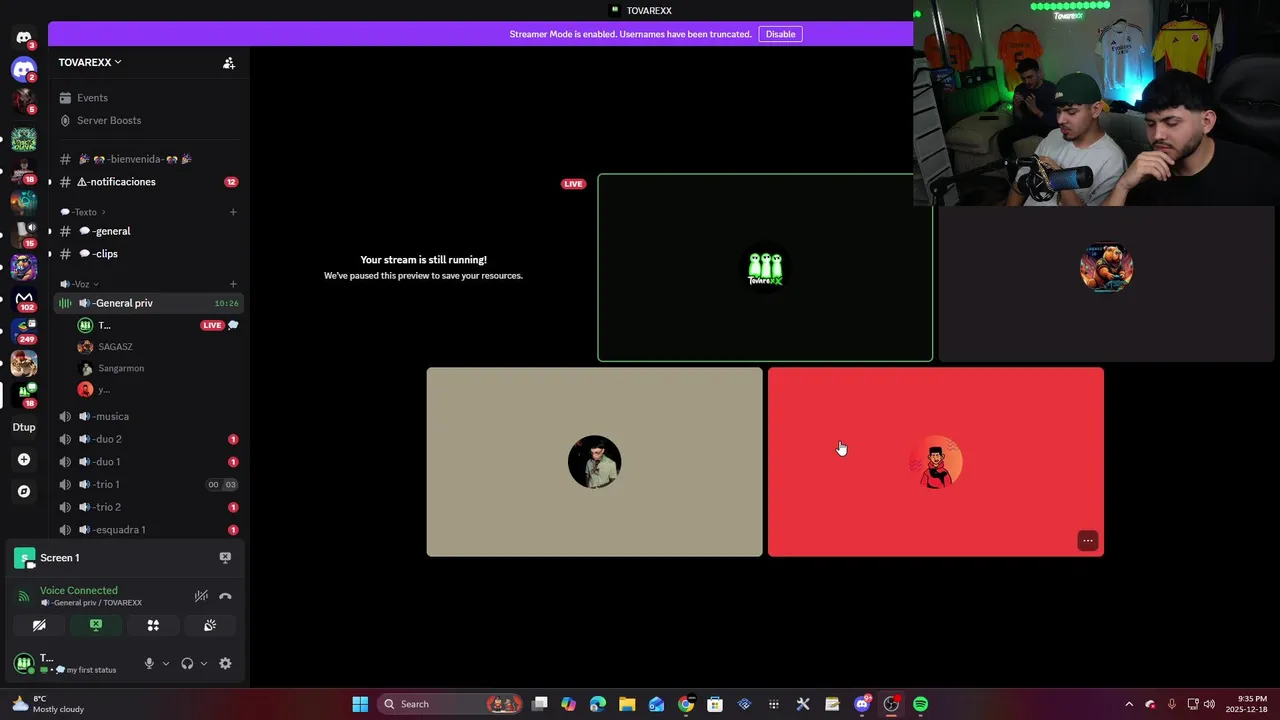Open the bienvenida text channel
This screenshot has width=1280, height=720.
pyautogui.click(x=148, y=159)
